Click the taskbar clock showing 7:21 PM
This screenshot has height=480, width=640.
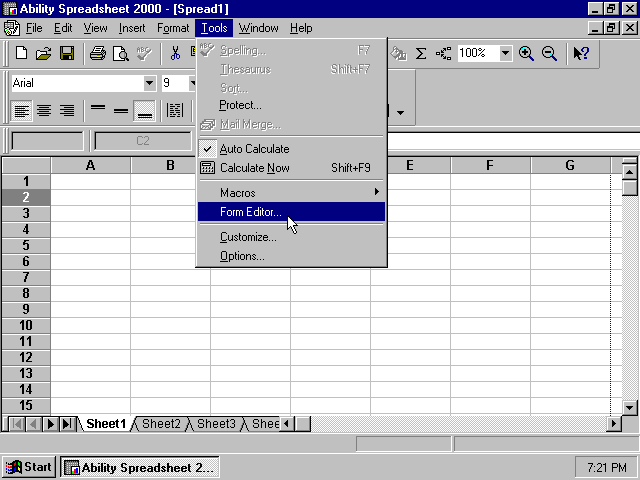[607, 467]
